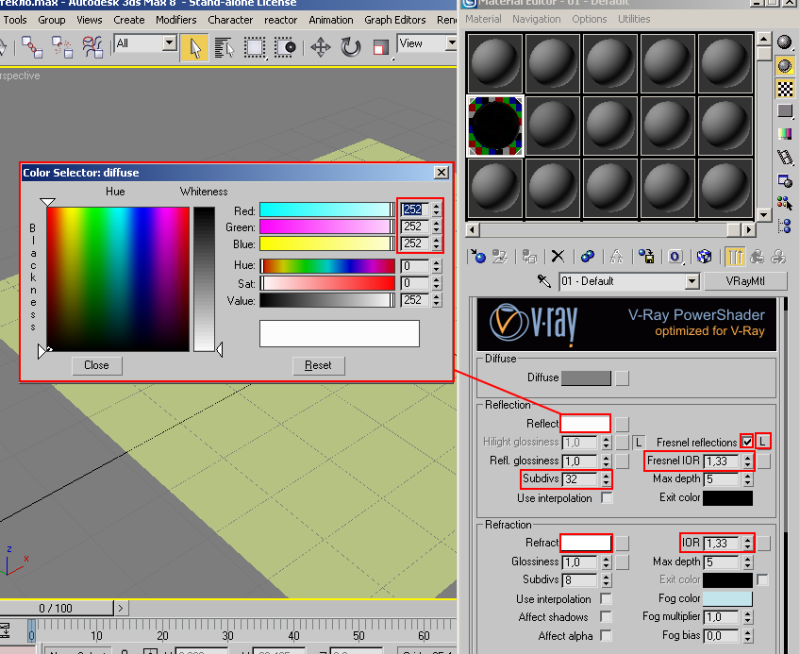Click the Red value spinner arrows

436,209
